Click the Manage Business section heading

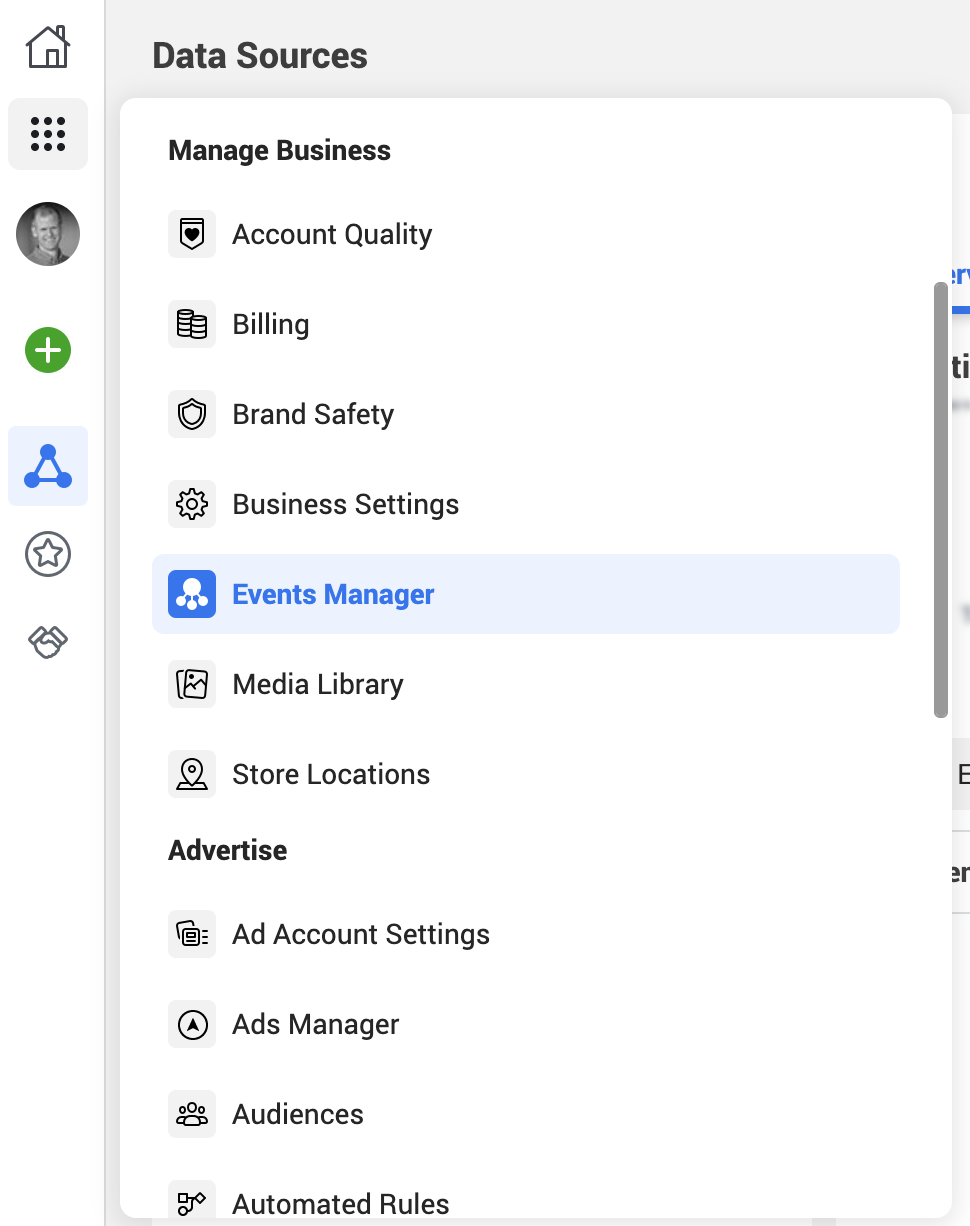(279, 151)
